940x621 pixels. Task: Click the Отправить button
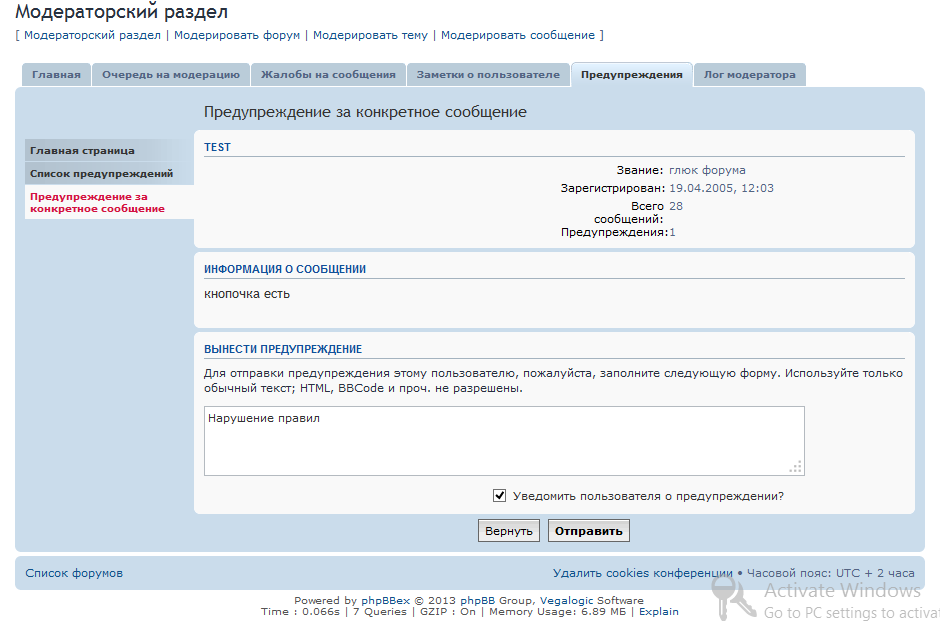pyautogui.click(x=589, y=531)
